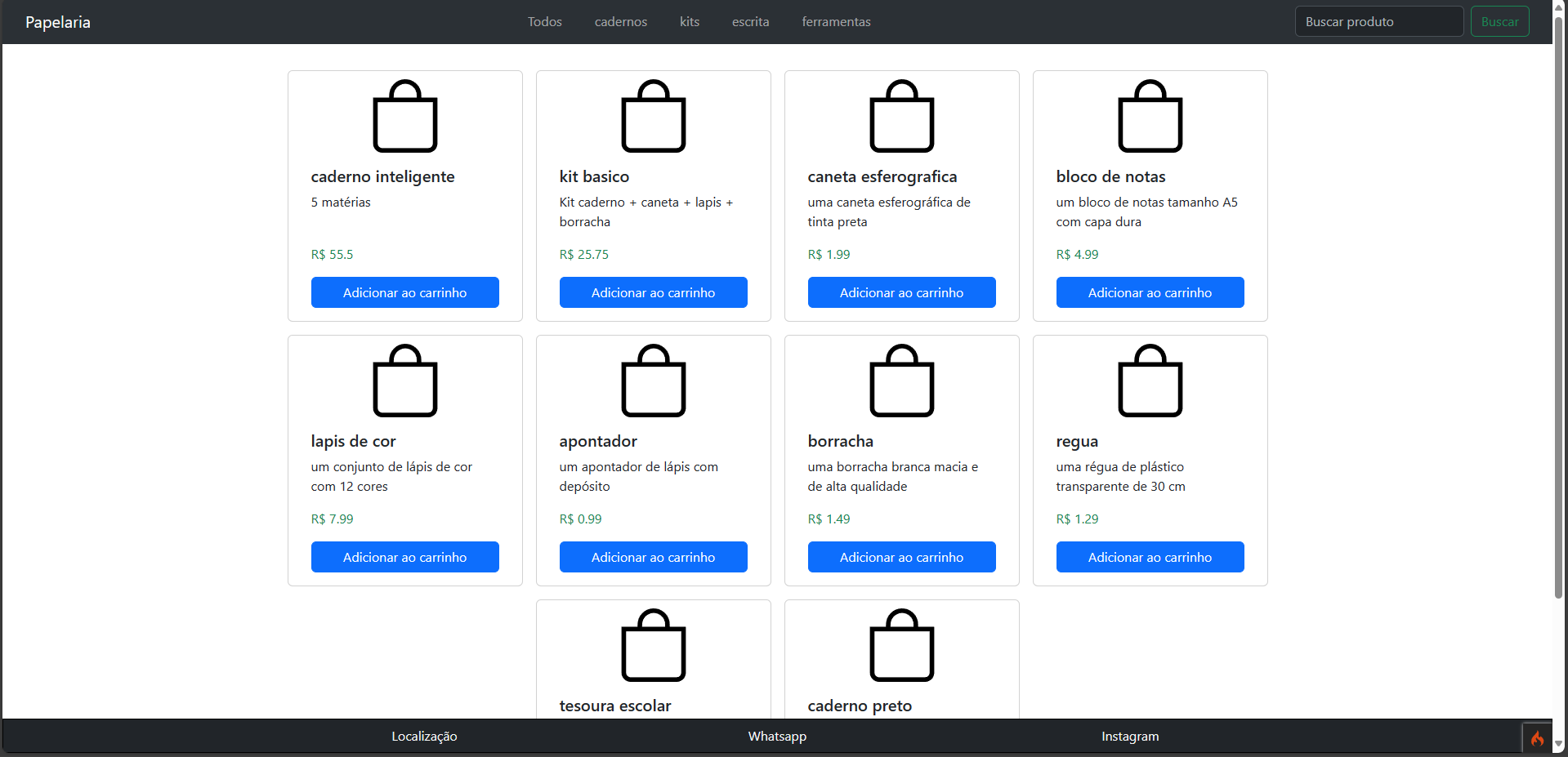Click the bloco de notas product icon
This screenshot has width=1568, height=757.
click(x=1150, y=116)
